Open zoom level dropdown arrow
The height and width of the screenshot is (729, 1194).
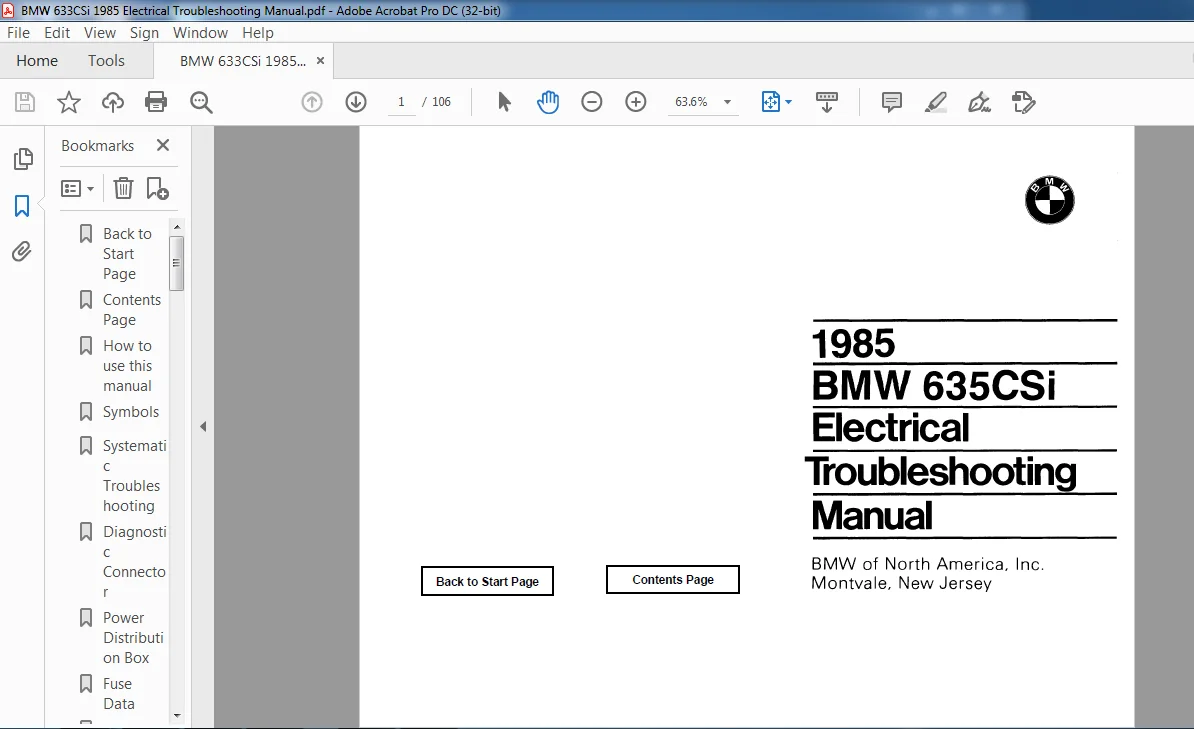coord(727,102)
